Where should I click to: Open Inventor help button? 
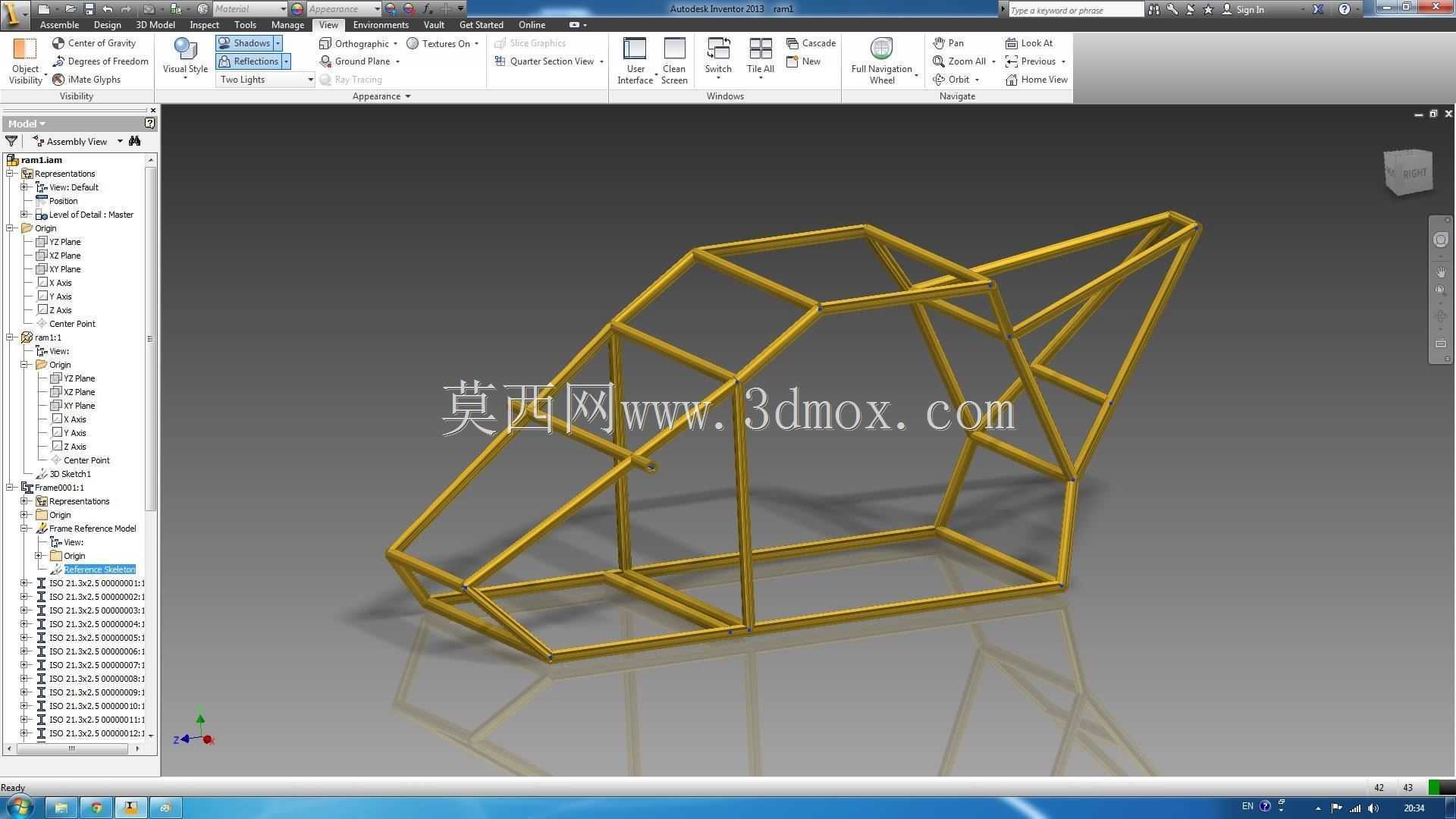1345,9
